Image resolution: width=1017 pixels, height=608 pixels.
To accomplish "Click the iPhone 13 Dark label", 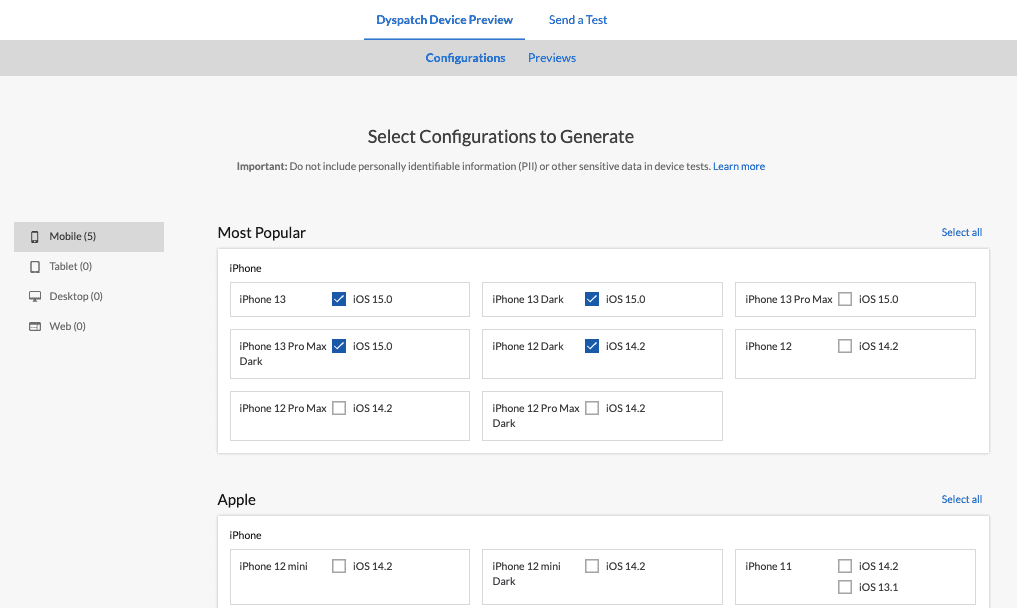I will pos(528,299).
